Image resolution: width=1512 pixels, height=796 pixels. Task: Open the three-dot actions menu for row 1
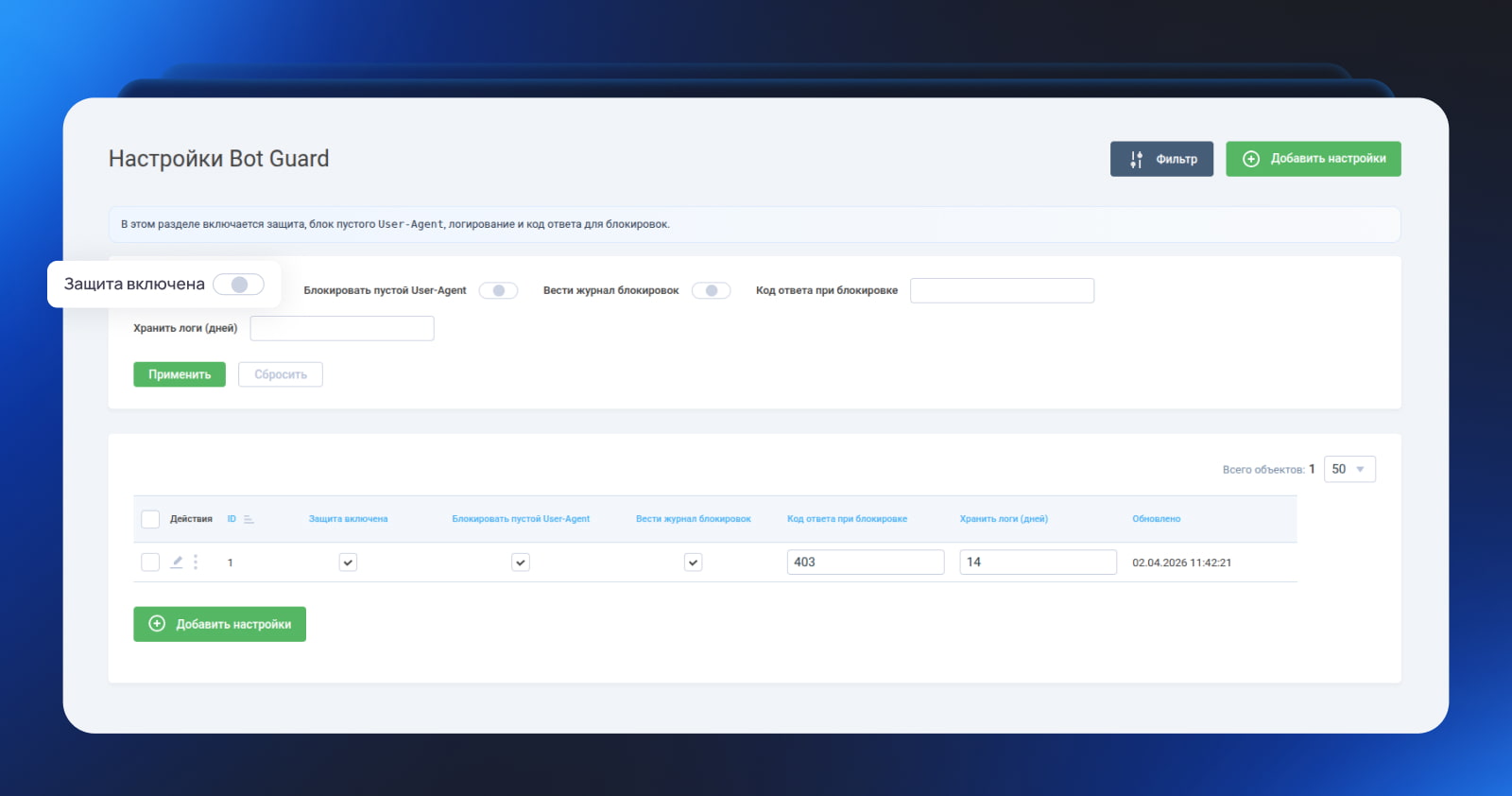coord(196,562)
